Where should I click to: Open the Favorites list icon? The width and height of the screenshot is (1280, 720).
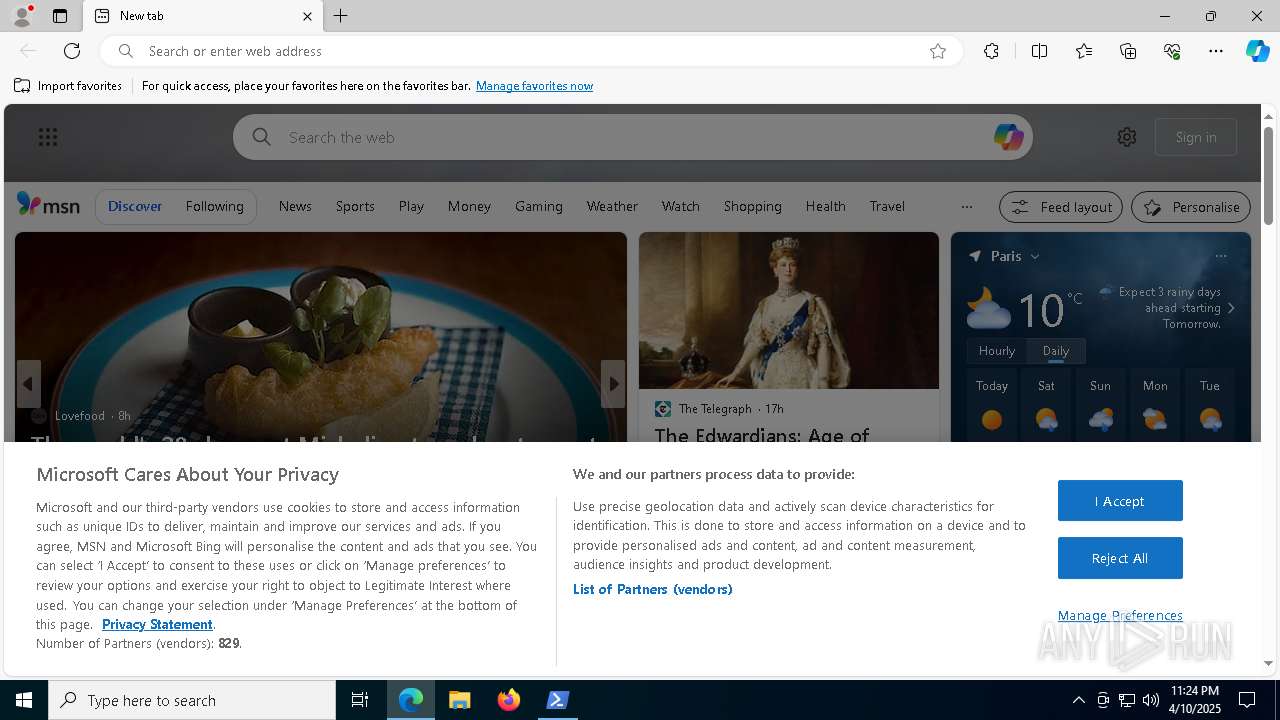(1084, 51)
